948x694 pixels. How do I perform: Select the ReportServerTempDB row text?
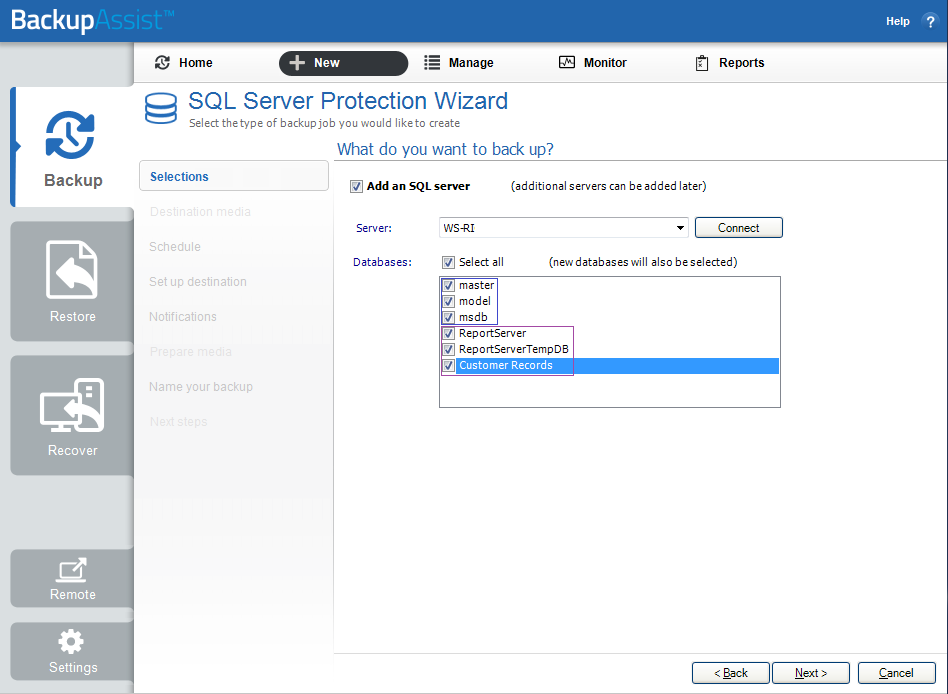pos(514,349)
